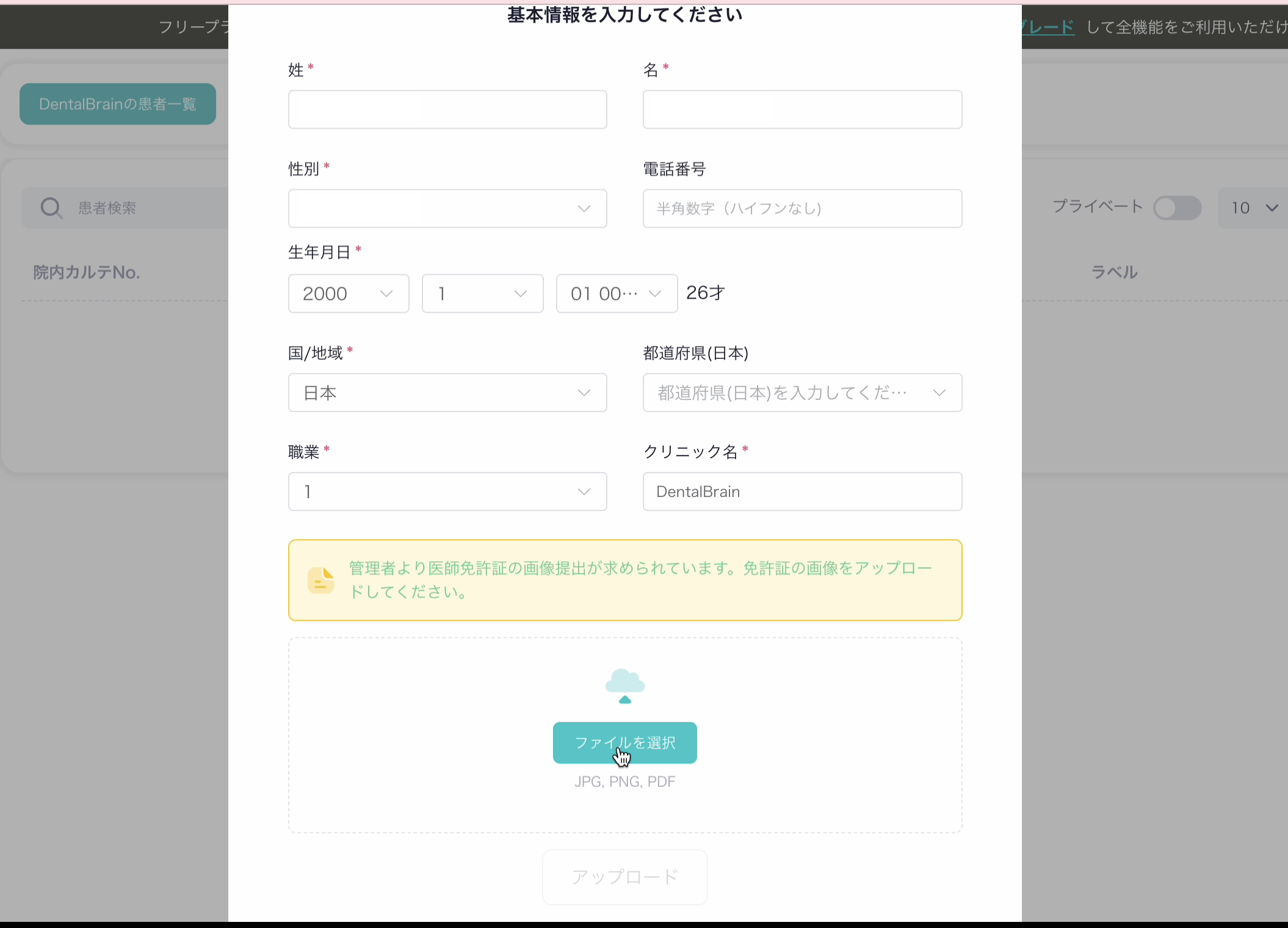Click the yellow document notice icon
This screenshot has height=928, width=1288.
coord(320,580)
